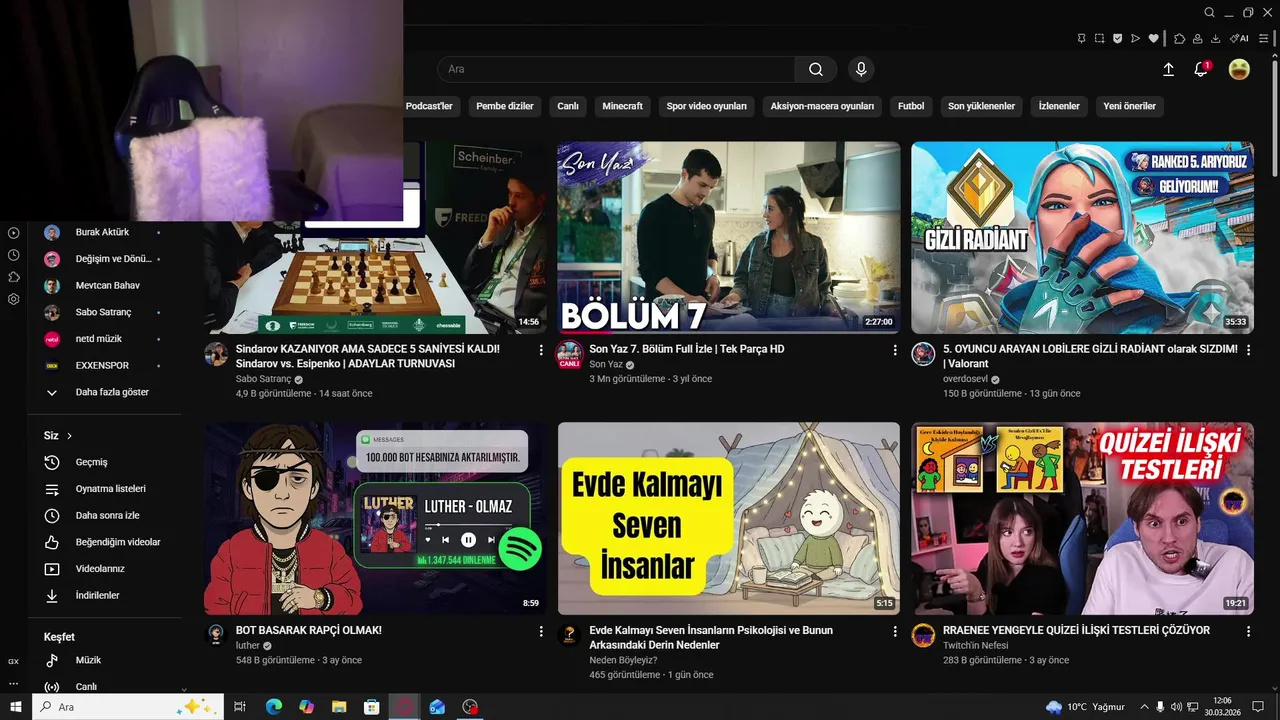Expand the Siz section chevron
Screen dimensions: 1280x720
pyautogui.click(x=69, y=436)
